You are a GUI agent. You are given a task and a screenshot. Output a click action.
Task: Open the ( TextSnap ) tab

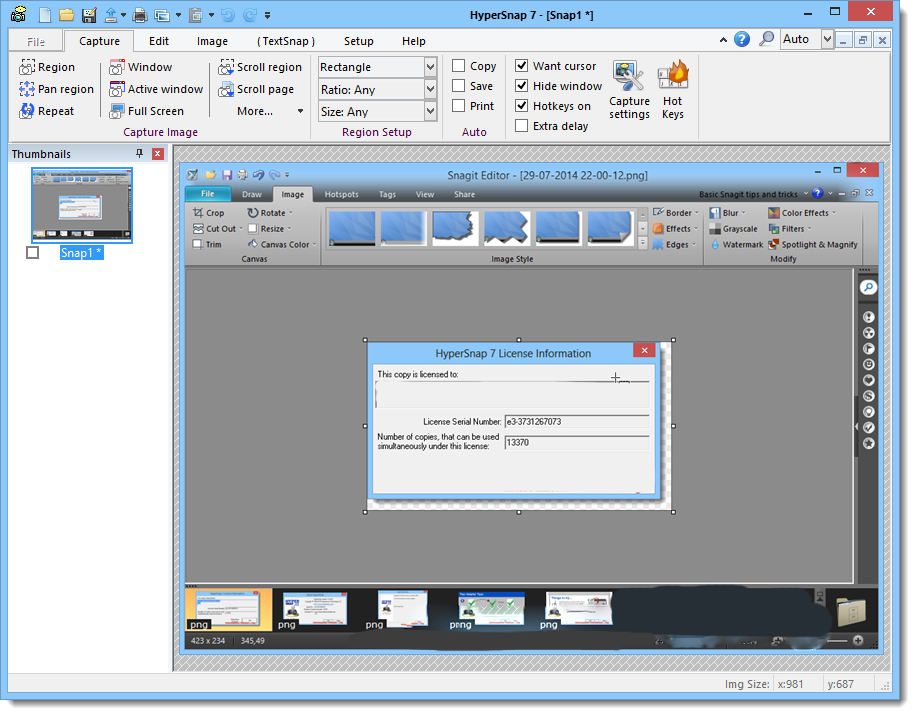point(286,41)
